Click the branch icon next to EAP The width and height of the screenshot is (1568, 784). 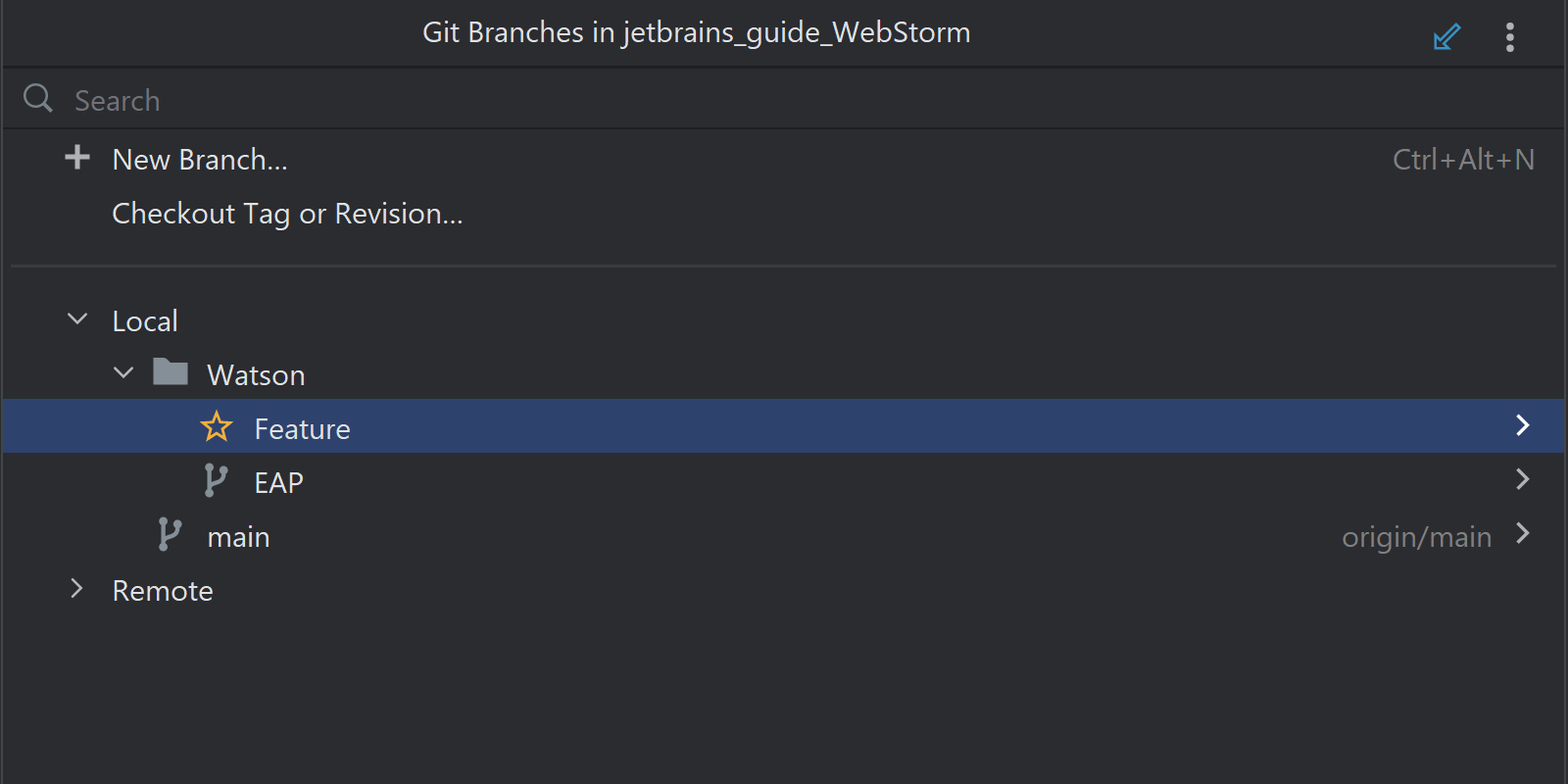point(216,480)
